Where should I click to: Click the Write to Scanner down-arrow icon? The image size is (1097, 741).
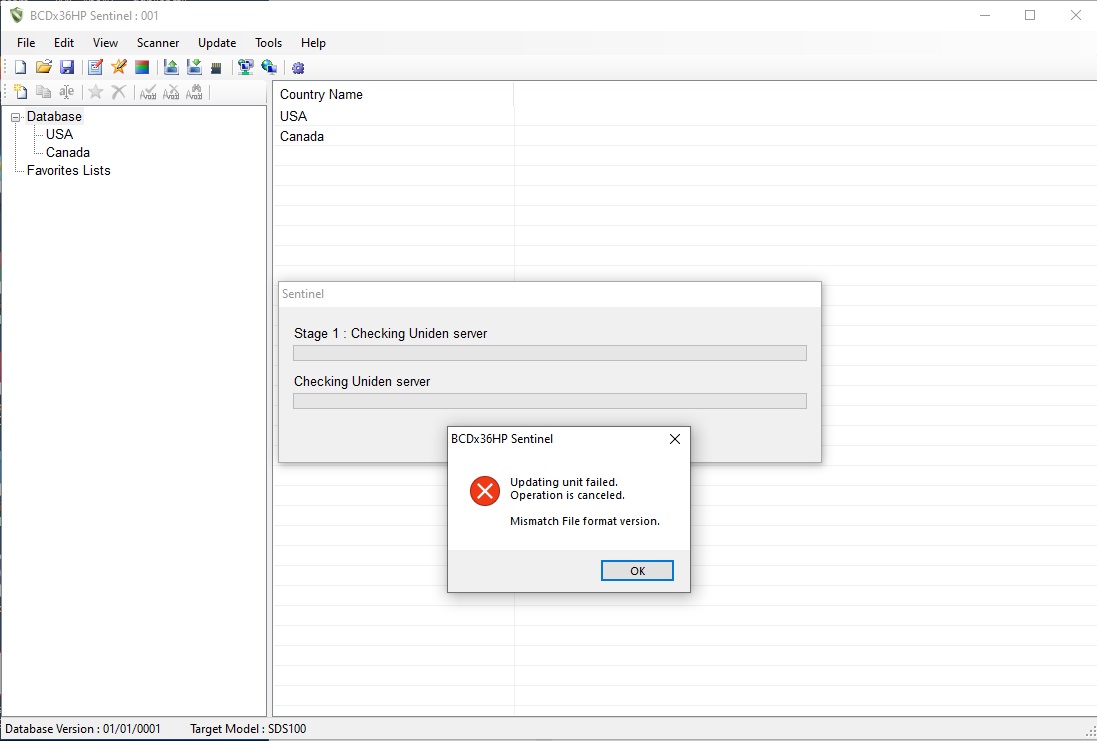click(x=194, y=67)
